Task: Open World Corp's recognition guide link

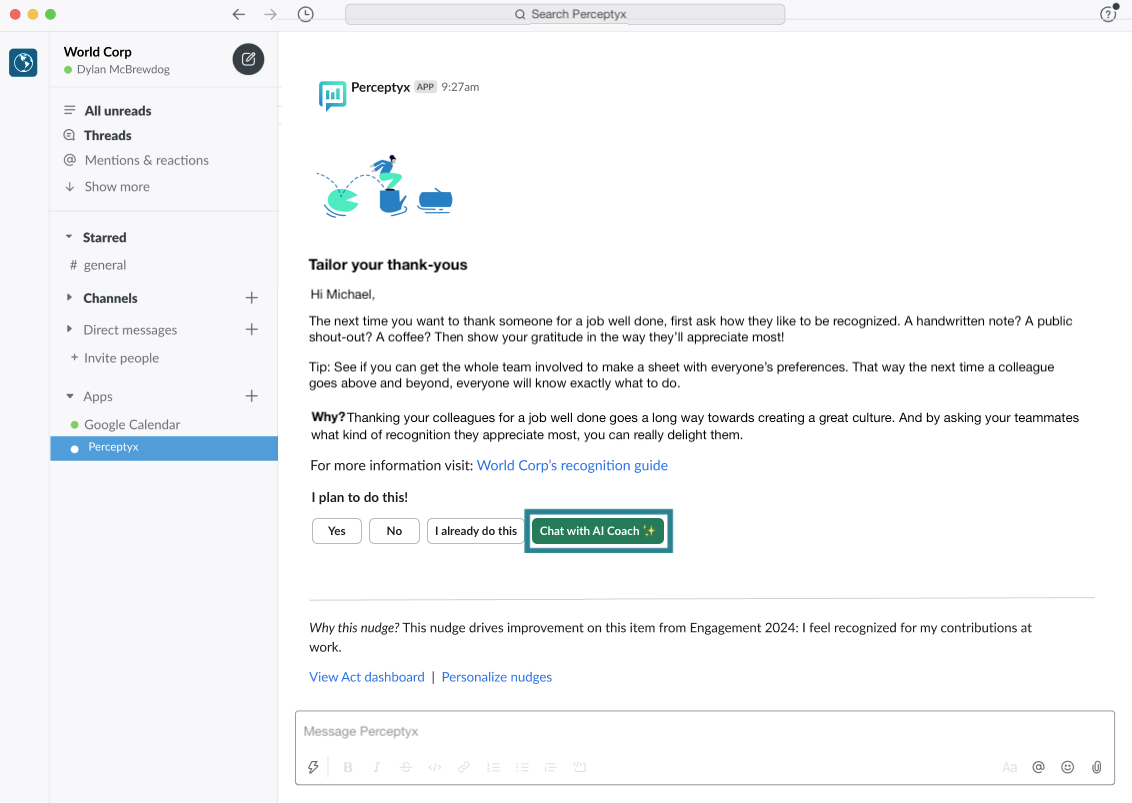Action: click(572, 465)
